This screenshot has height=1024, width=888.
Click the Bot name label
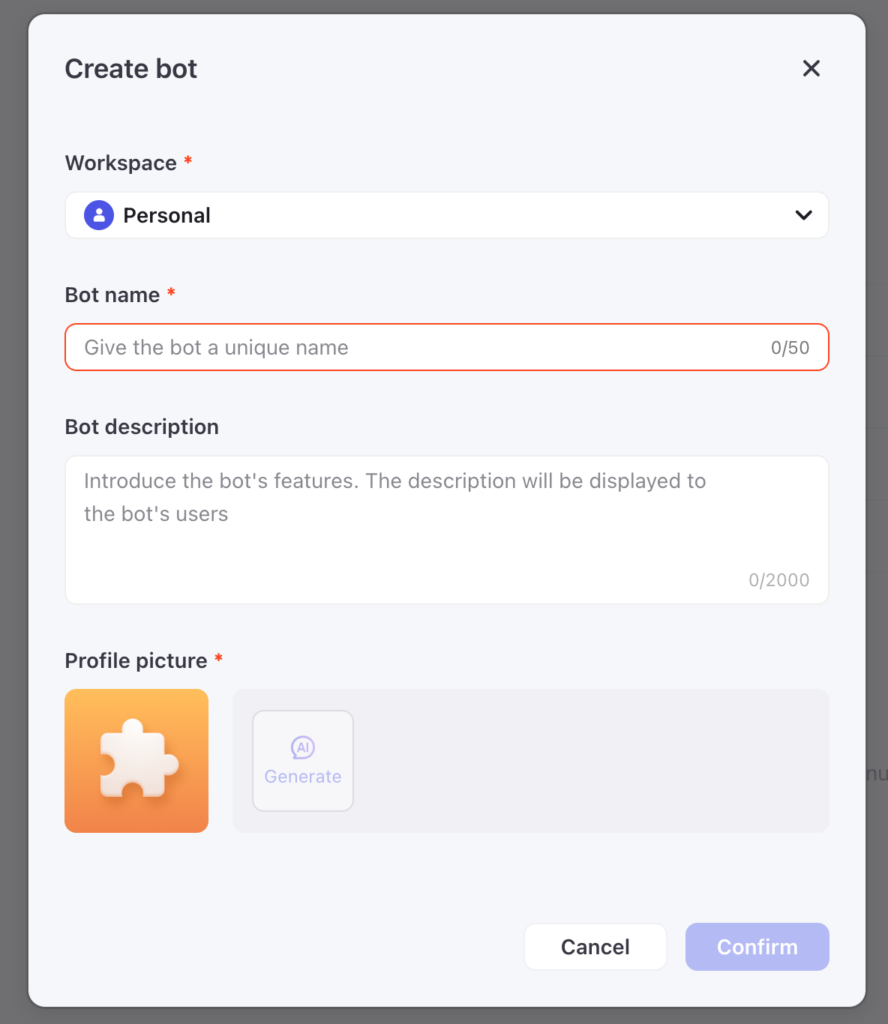(x=112, y=295)
